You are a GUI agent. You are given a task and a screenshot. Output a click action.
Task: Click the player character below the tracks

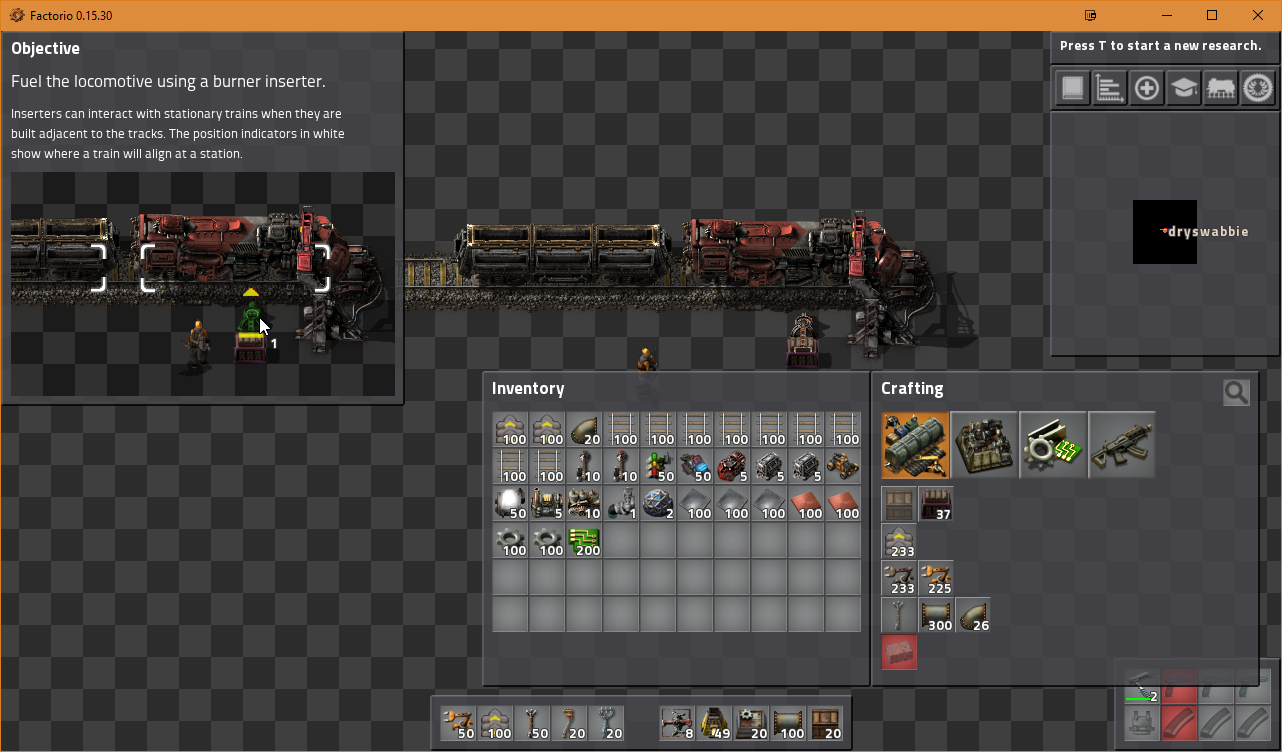[646, 360]
